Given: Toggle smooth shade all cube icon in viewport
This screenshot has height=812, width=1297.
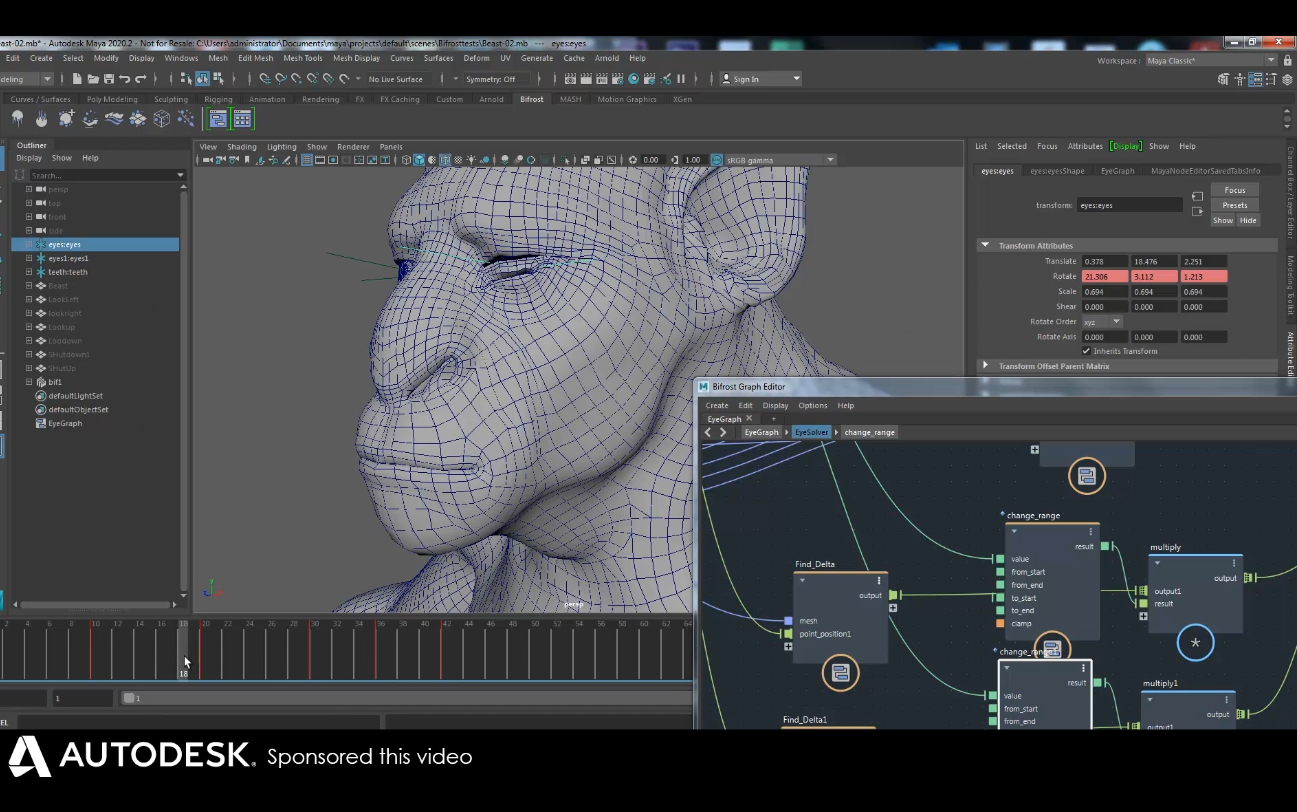Looking at the screenshot, I should coord(420,160).
